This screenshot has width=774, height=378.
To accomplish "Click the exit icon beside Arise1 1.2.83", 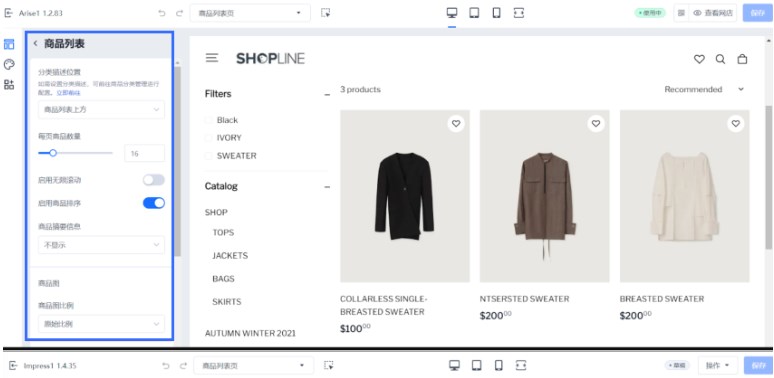I will click(x=8, y=13).
